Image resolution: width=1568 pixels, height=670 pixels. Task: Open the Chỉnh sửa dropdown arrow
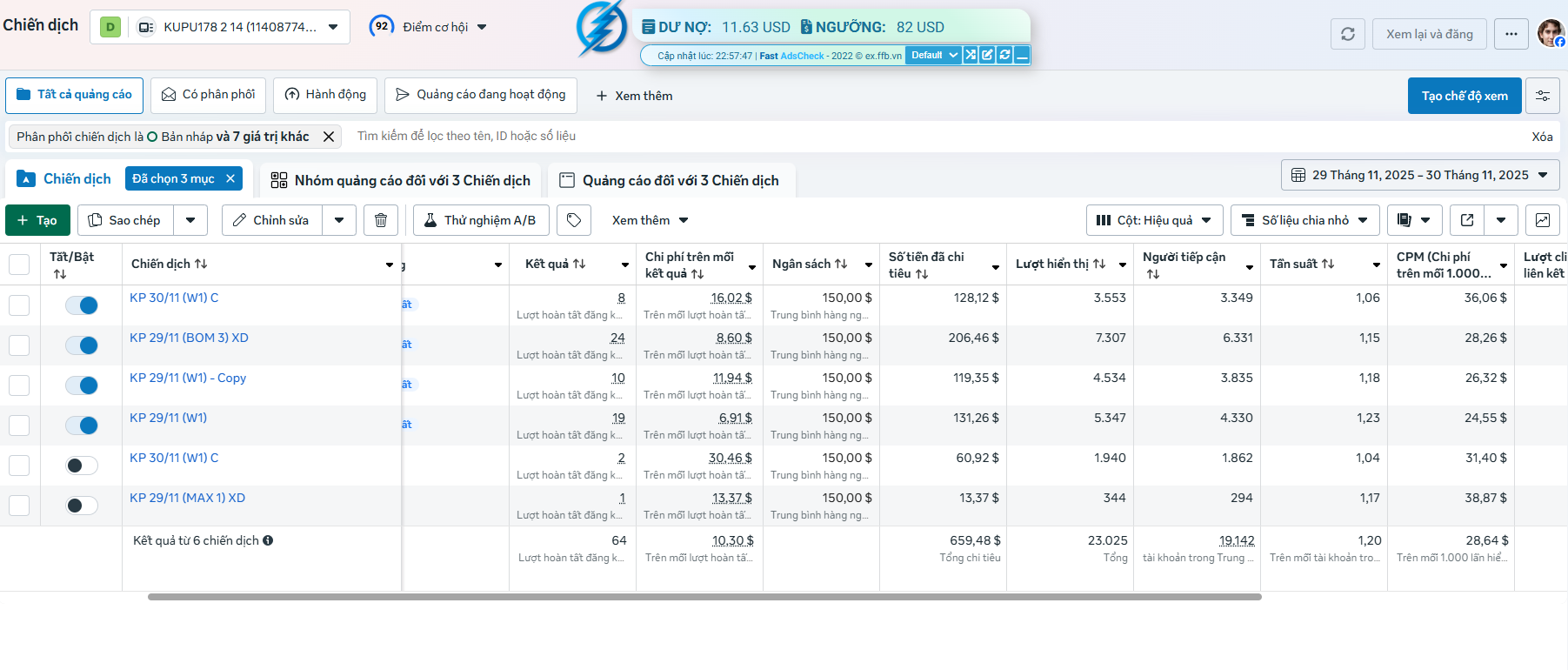[x=339, y=220]
